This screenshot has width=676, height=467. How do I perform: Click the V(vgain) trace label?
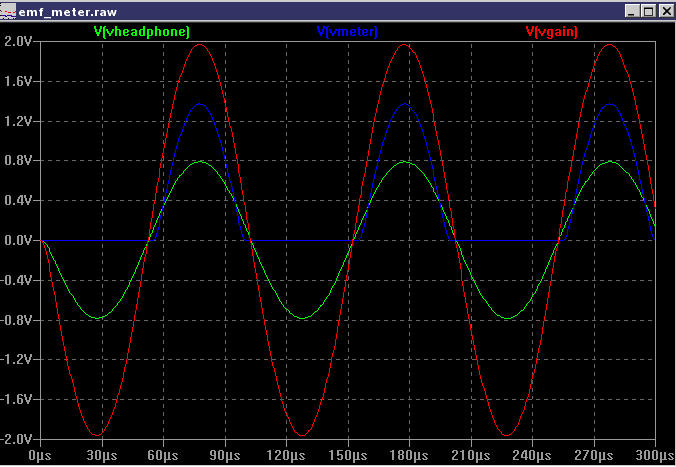[551, 31]
